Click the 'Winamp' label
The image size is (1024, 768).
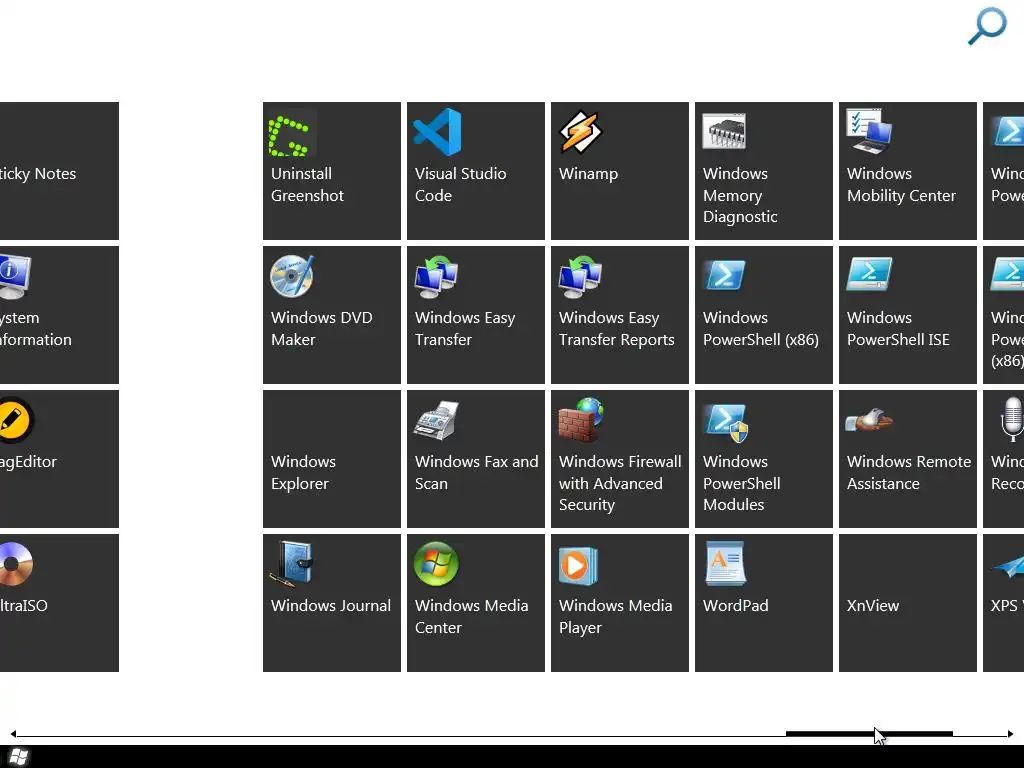coord(588,174)
